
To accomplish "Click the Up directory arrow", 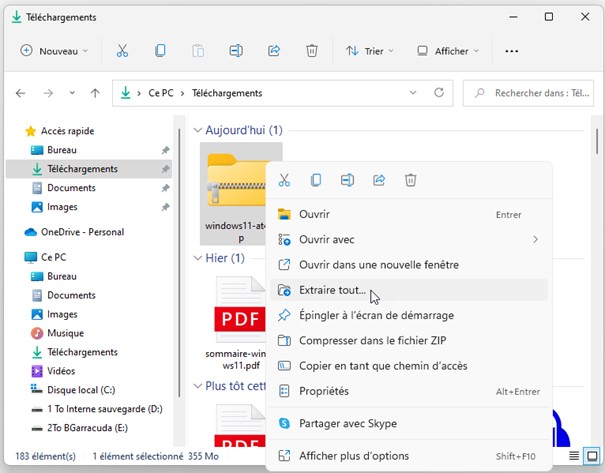I will pyautogui.click(x=95, y=93).
